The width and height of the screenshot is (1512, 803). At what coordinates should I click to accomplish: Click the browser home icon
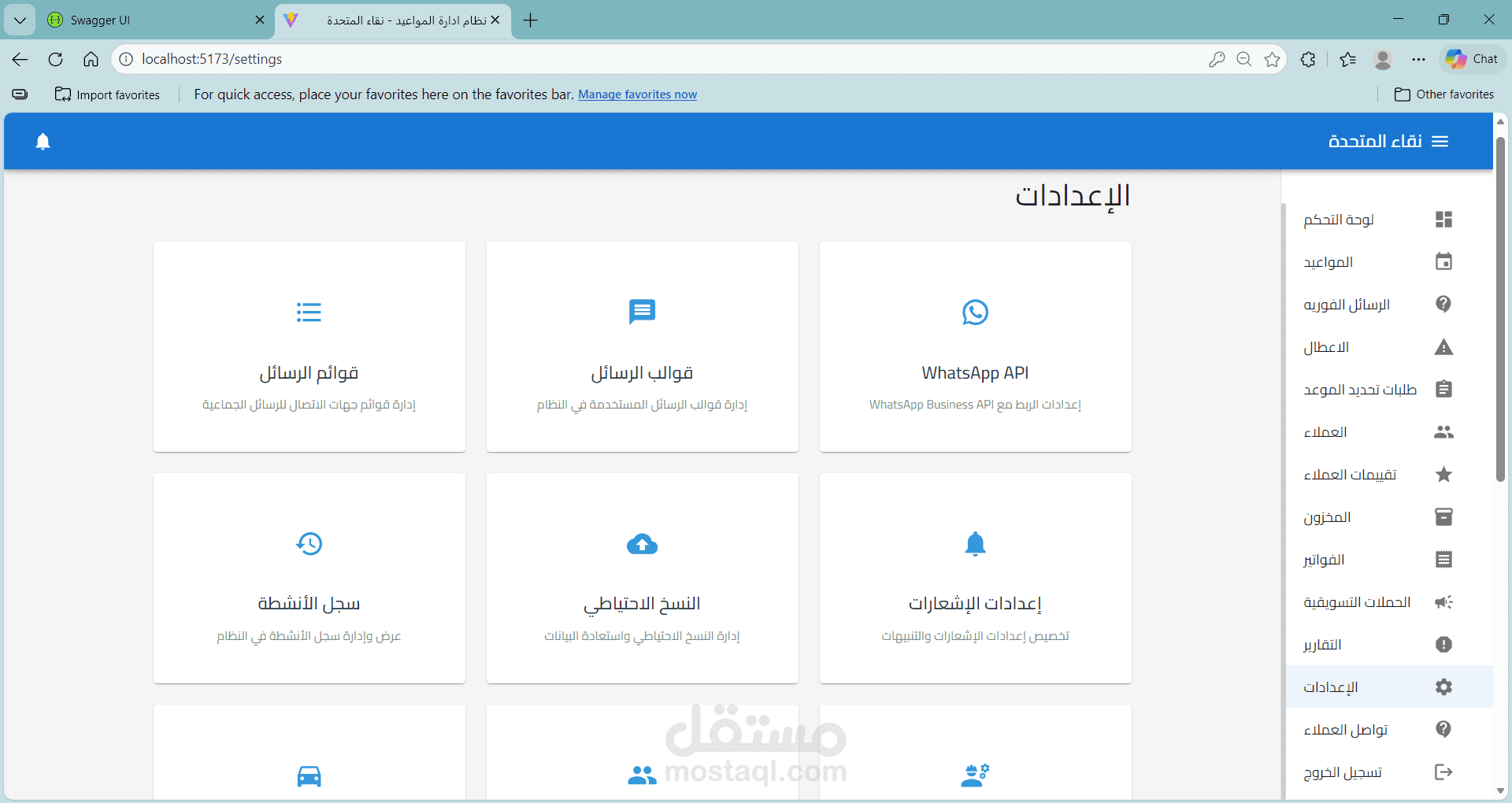coord(91,59)
